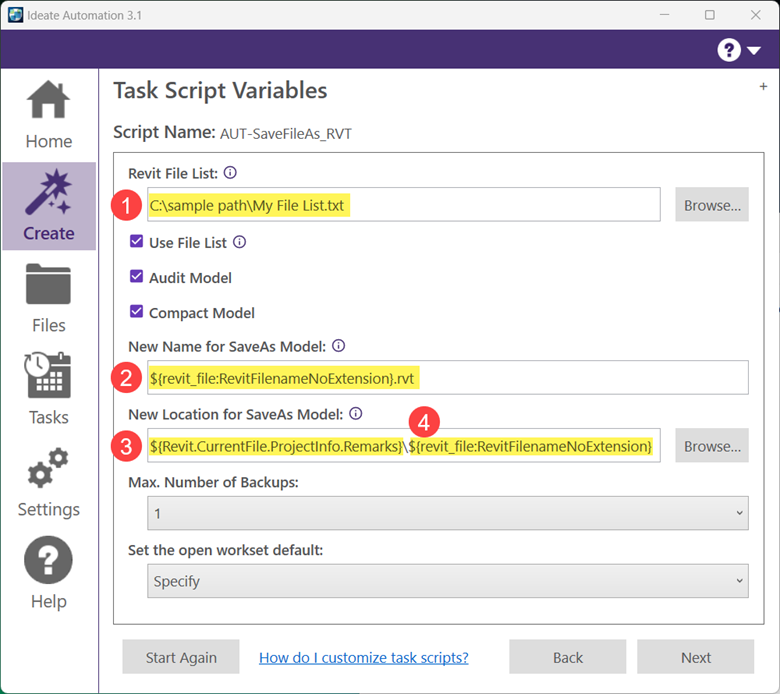Click the info icon next to New Location for SaveAs Model
Viewport: 780px width, 694px height.
(x=356, y=413)
